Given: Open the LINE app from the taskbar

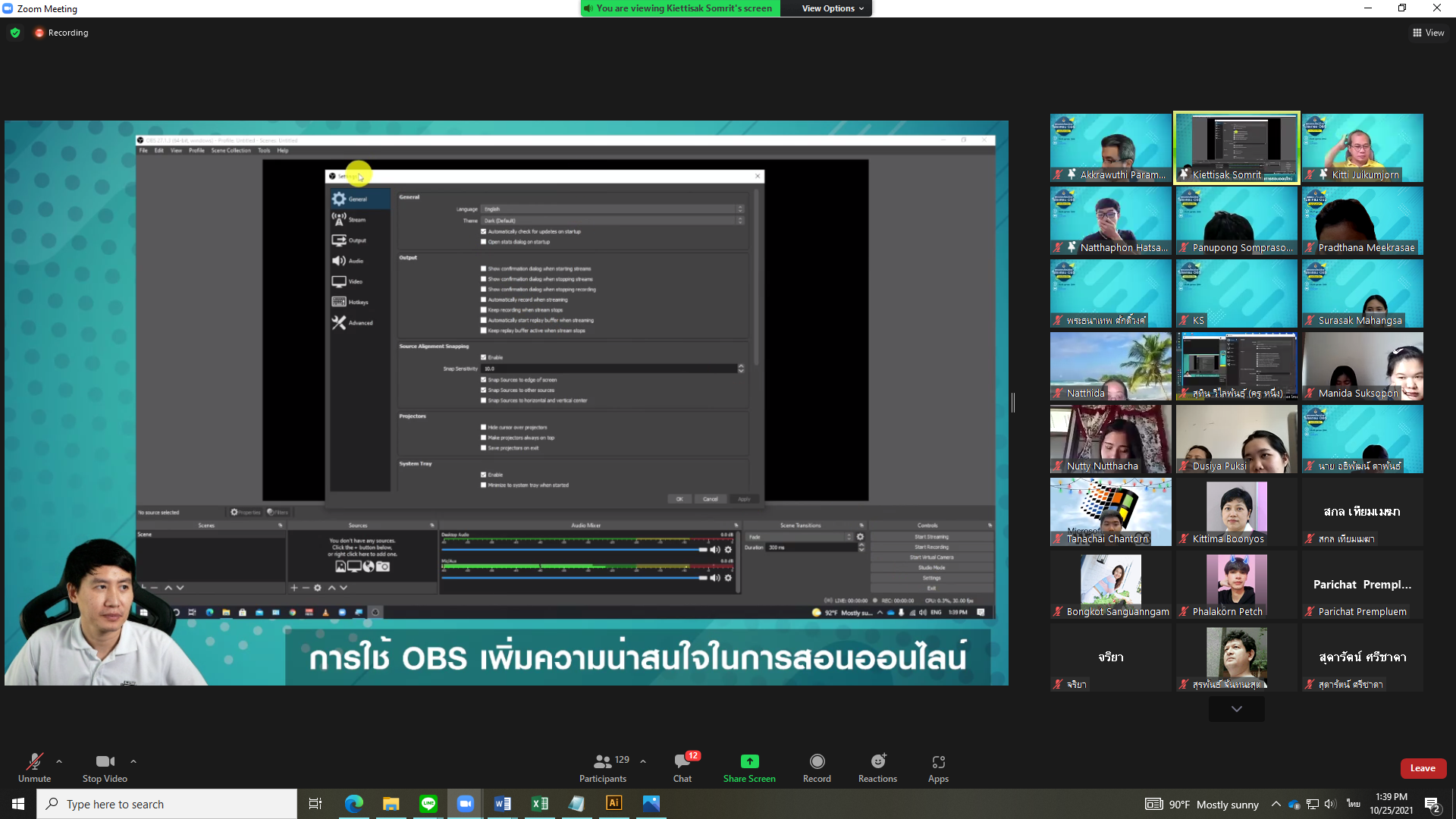Looking at the screenshot, I should (x=428, y=804).
